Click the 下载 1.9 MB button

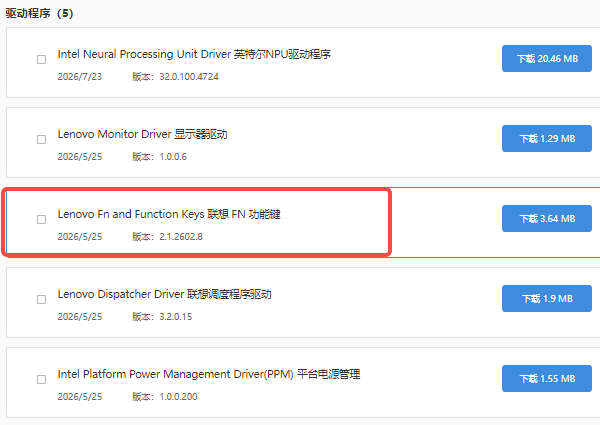pyautogui.click(x=547, y=298)
